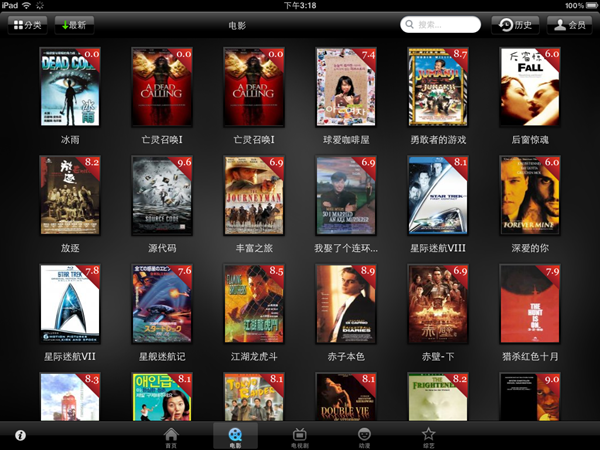Switch to the 电视剧 TV series tab
This screenshot has width=600, height=450.
point(300,437)
